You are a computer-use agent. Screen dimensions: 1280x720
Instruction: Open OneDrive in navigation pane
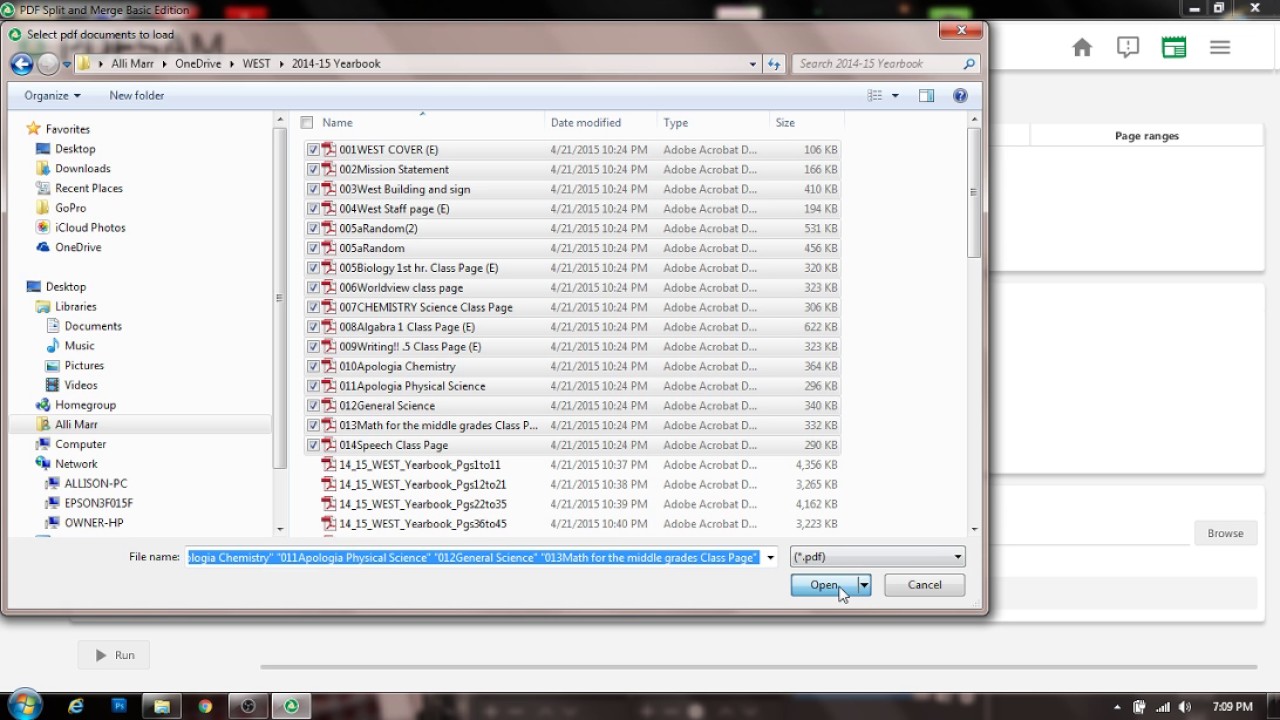(x=78, y=247)
